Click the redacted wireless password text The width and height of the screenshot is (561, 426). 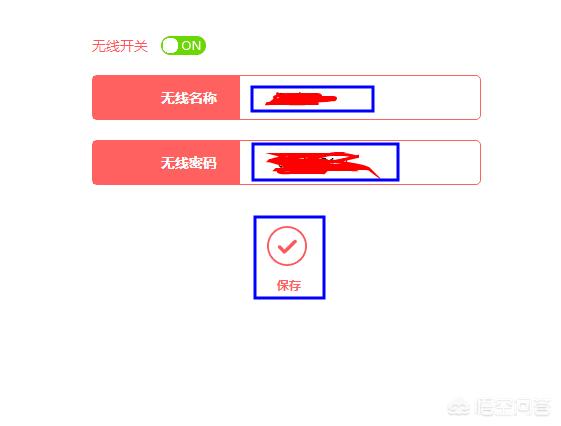point(322,165)
